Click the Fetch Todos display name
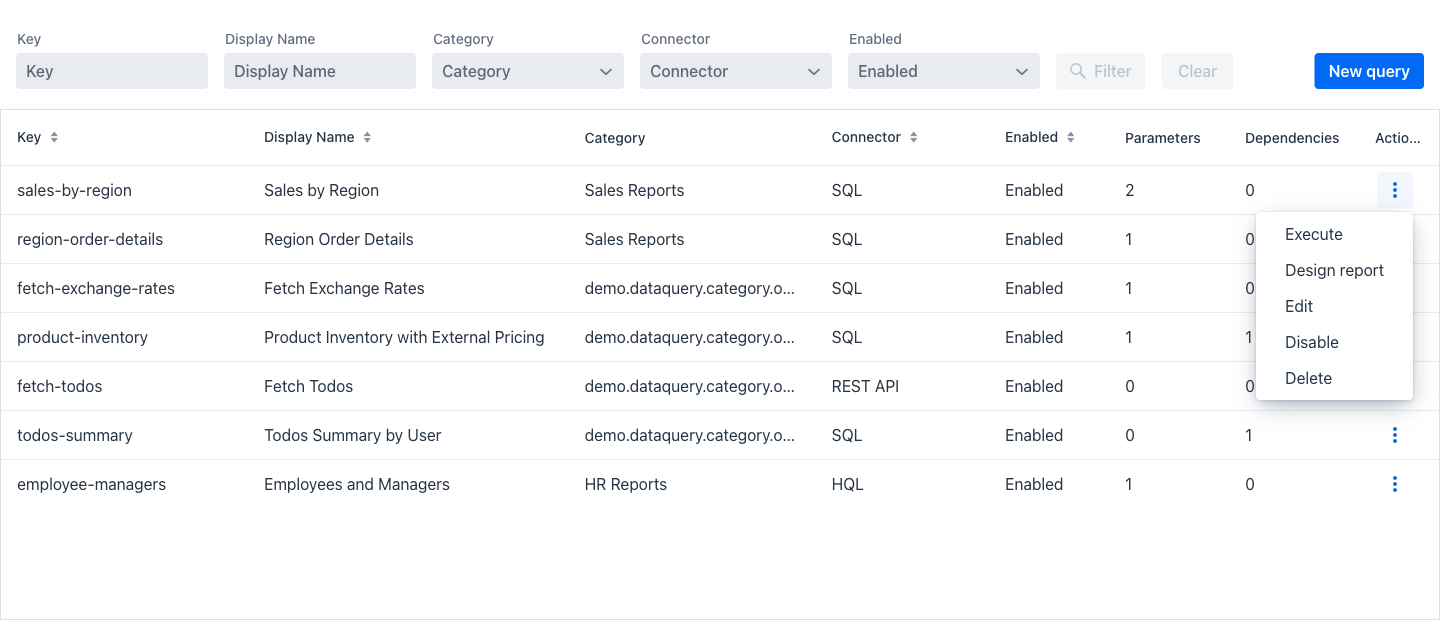1440x620 pixels. coord(308,386)
